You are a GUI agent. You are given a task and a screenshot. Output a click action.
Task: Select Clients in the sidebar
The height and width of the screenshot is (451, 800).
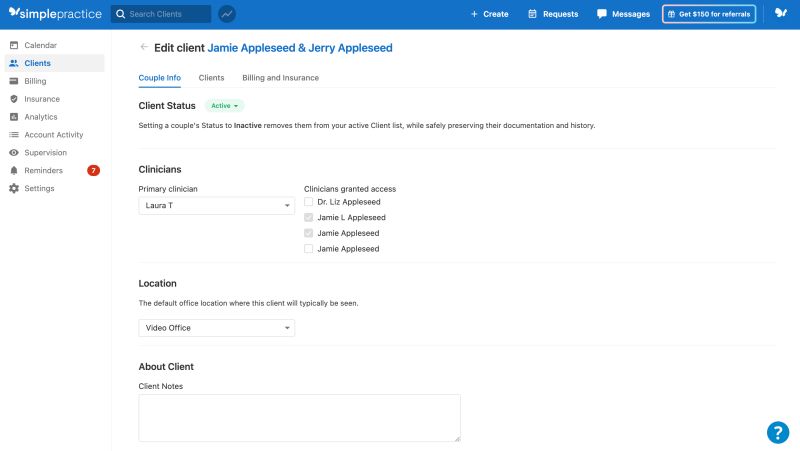tap(55, 63)
